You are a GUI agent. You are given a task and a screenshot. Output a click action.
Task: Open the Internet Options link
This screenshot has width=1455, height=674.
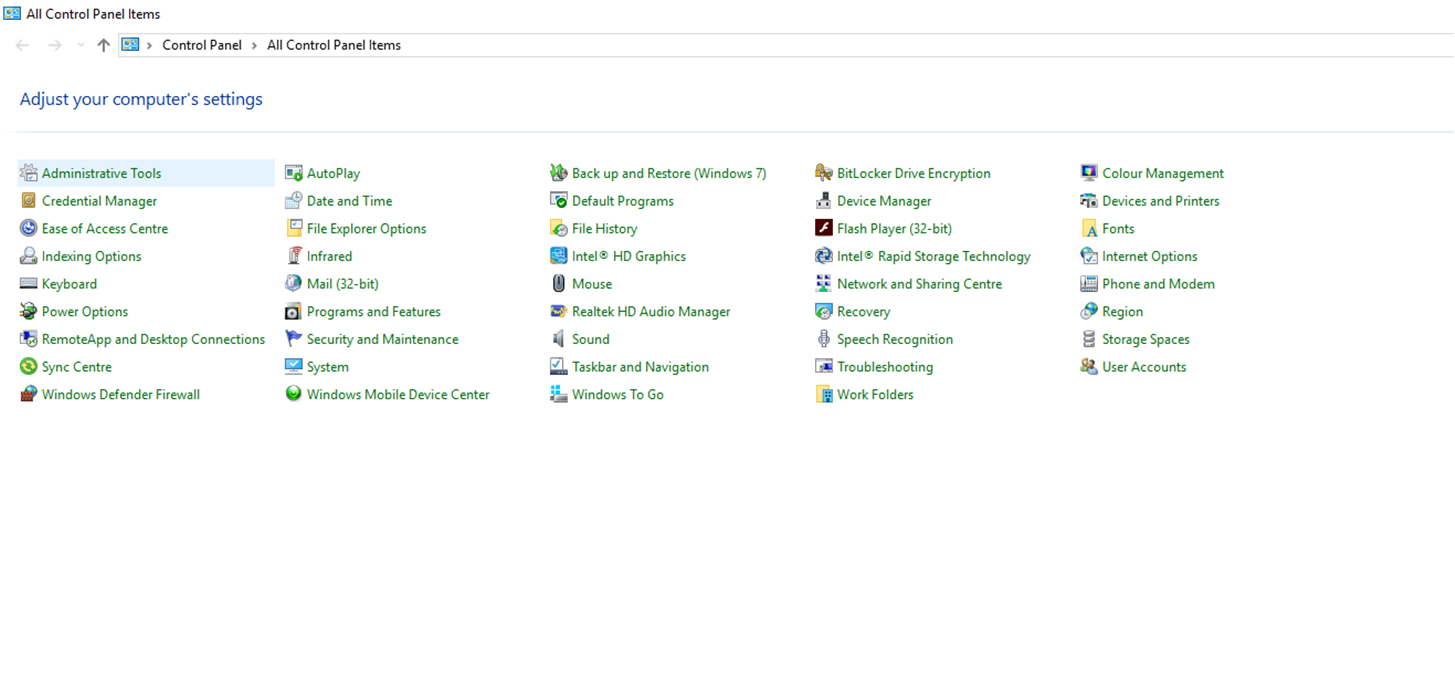(1150, 256)
